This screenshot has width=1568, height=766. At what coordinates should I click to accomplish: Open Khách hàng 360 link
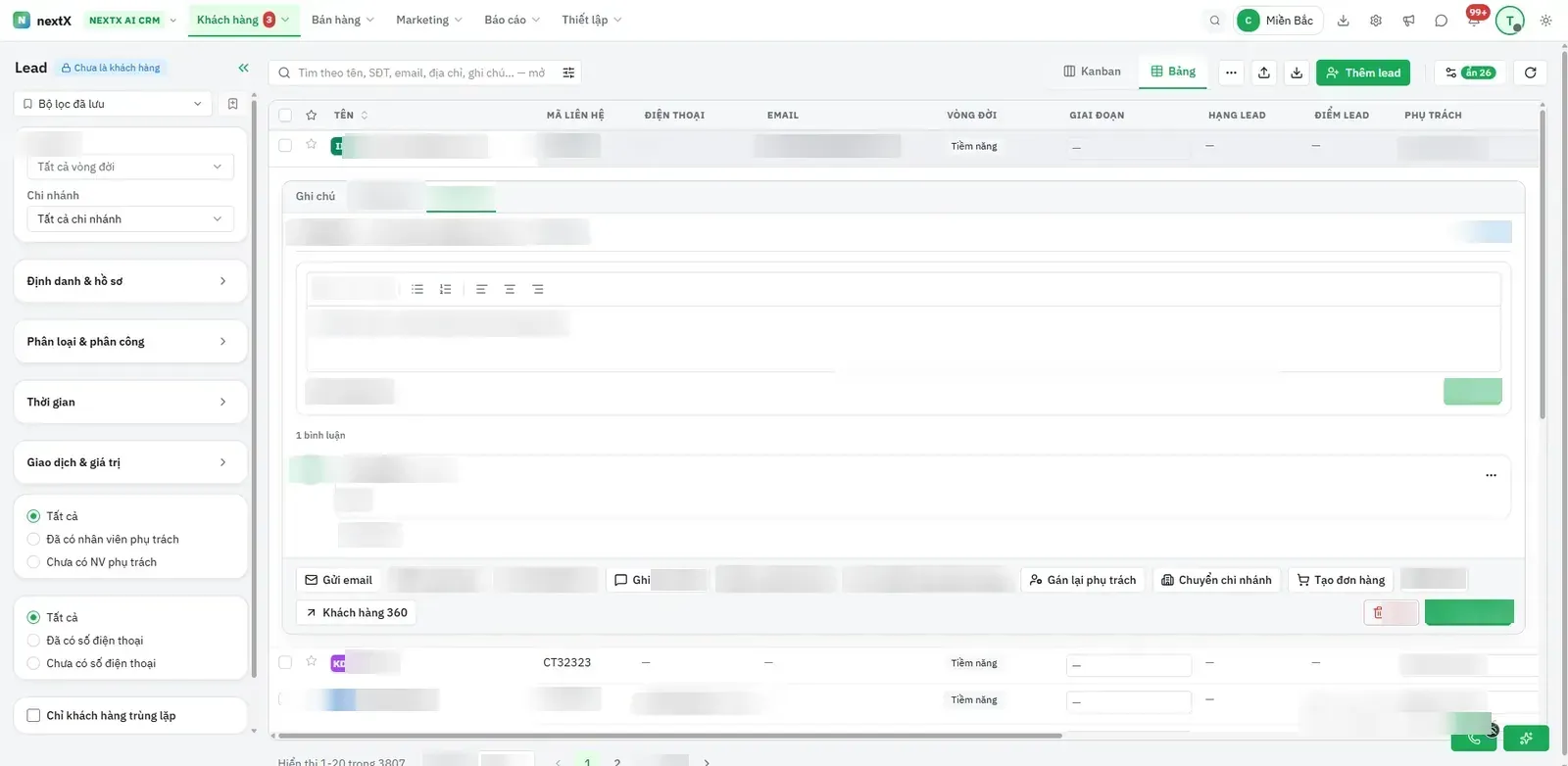tap(356, 612)
